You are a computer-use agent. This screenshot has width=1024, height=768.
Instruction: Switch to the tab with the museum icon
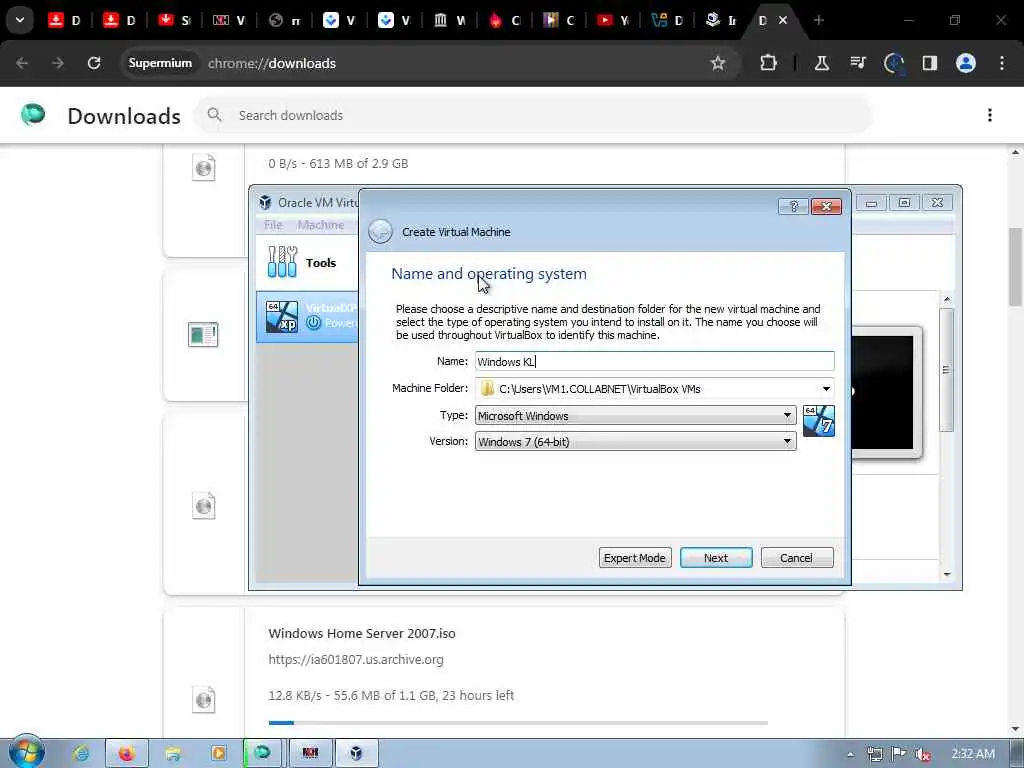click(x=448, y=20)
